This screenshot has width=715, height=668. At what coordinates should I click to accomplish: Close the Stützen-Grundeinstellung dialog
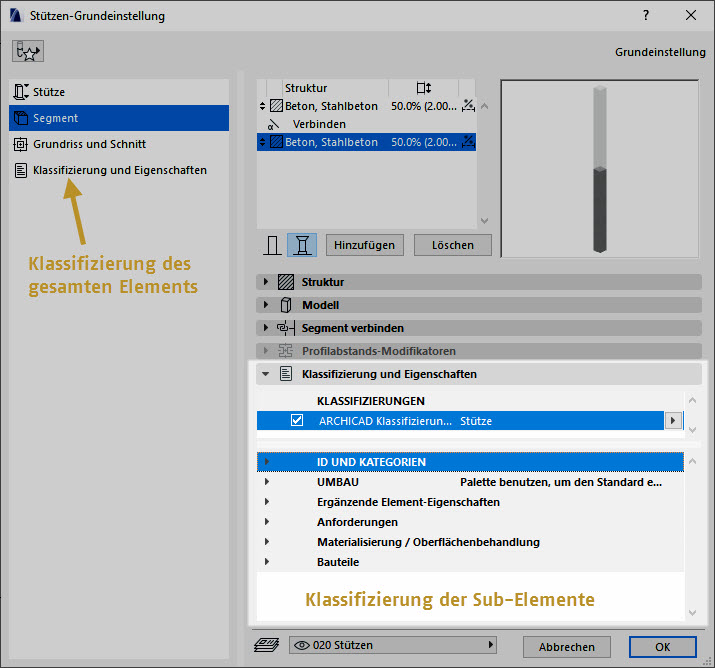(691, 15)
